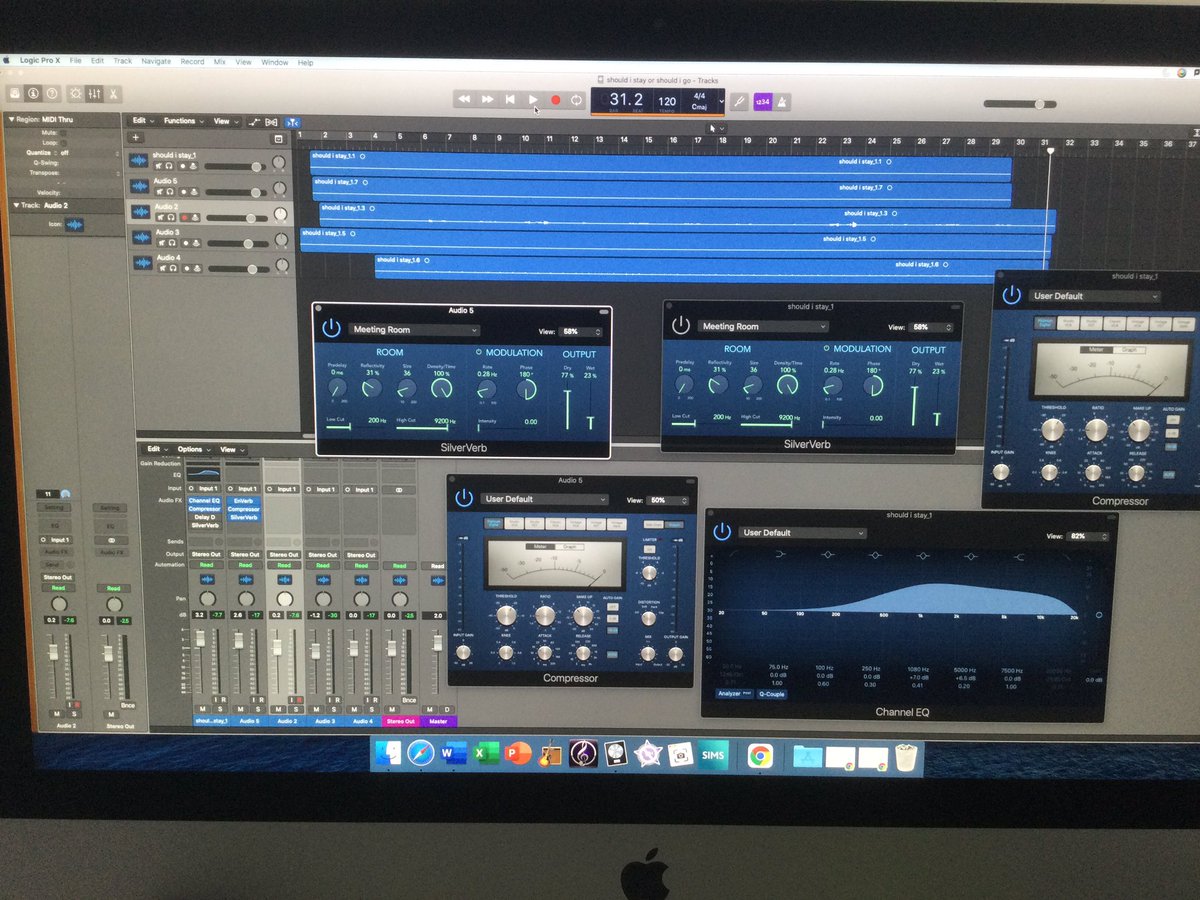1200x900 pixels.
Task: Open the Track menu in menu bar
Action: (x=122, y=61)
